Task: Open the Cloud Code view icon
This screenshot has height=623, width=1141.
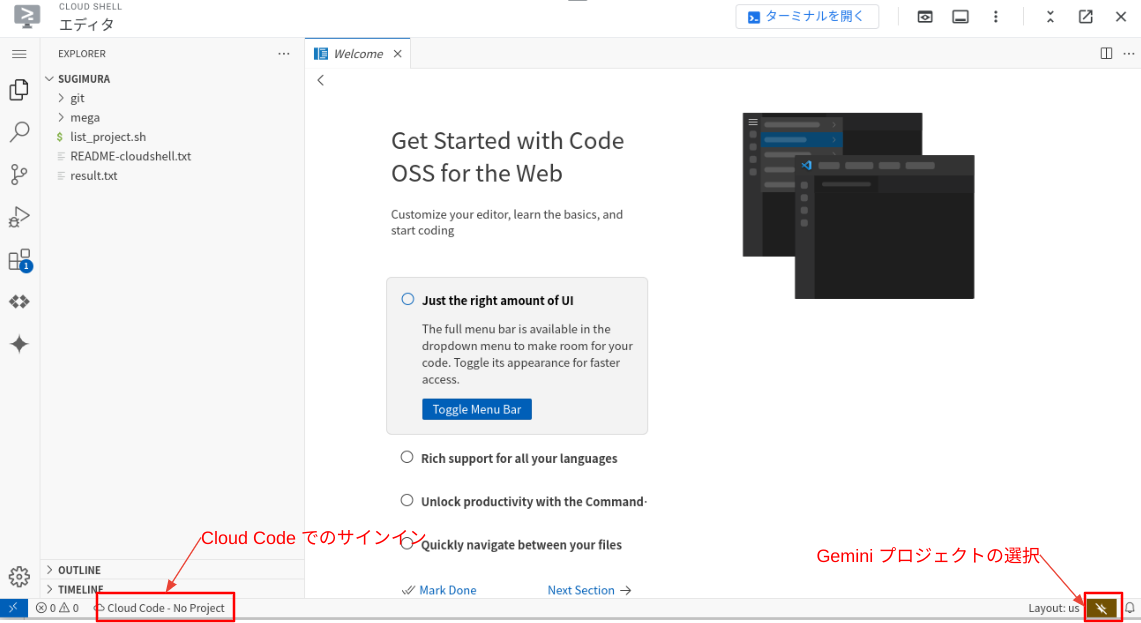Action: point(19,301)
